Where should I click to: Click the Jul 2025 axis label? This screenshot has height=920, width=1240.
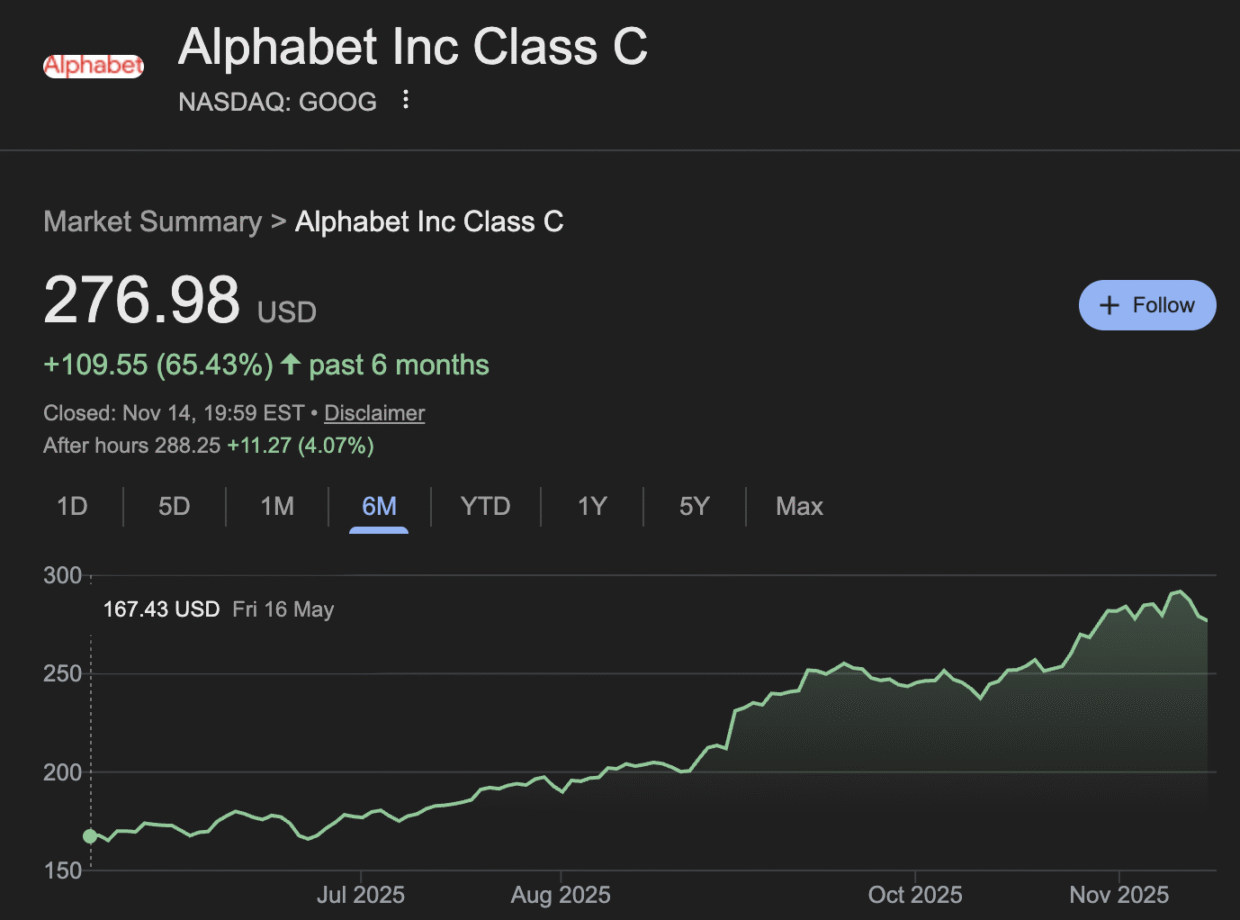coord(360,894)
